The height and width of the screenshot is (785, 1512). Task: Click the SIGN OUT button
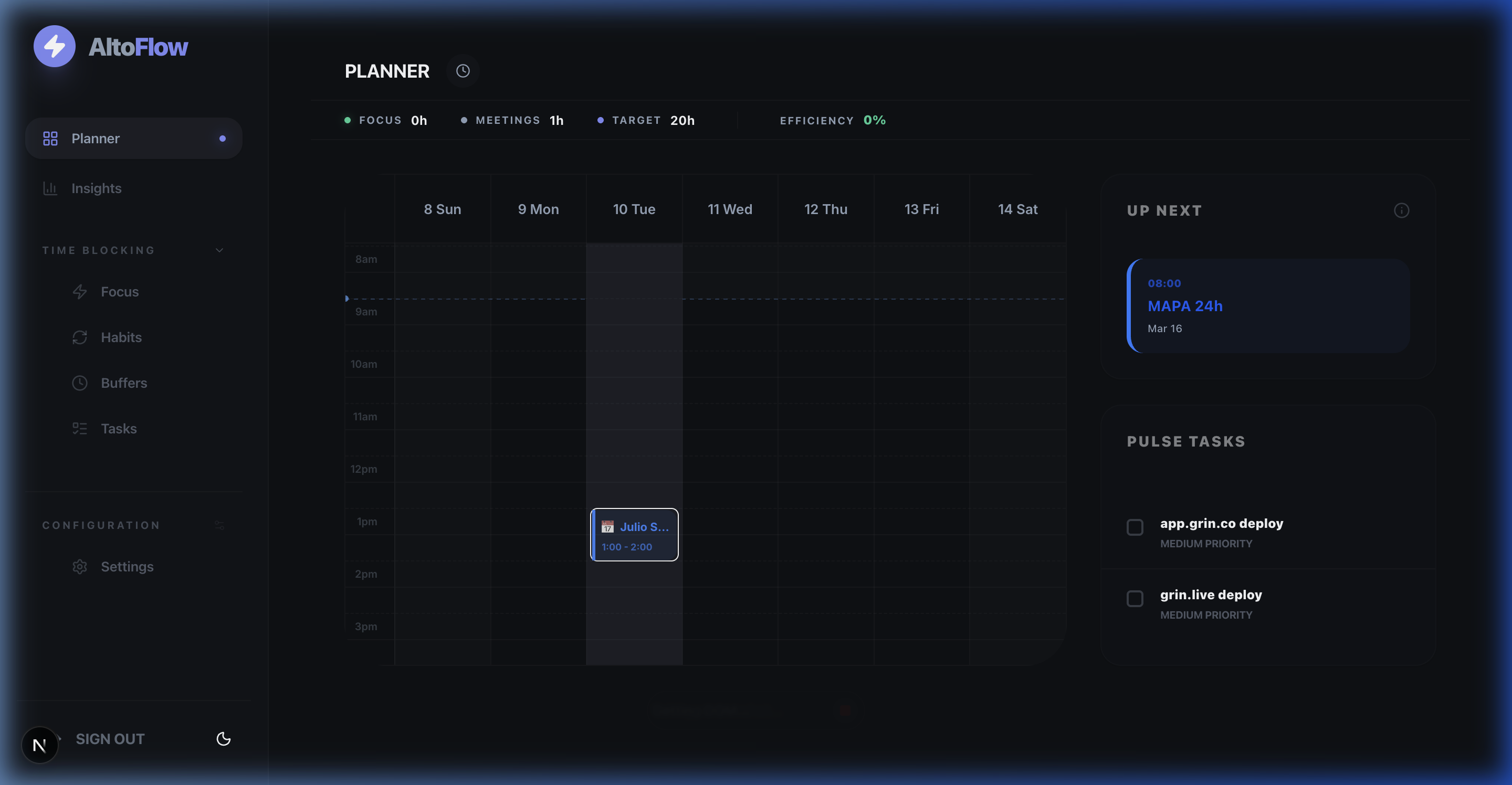click(x=110, y=739)
